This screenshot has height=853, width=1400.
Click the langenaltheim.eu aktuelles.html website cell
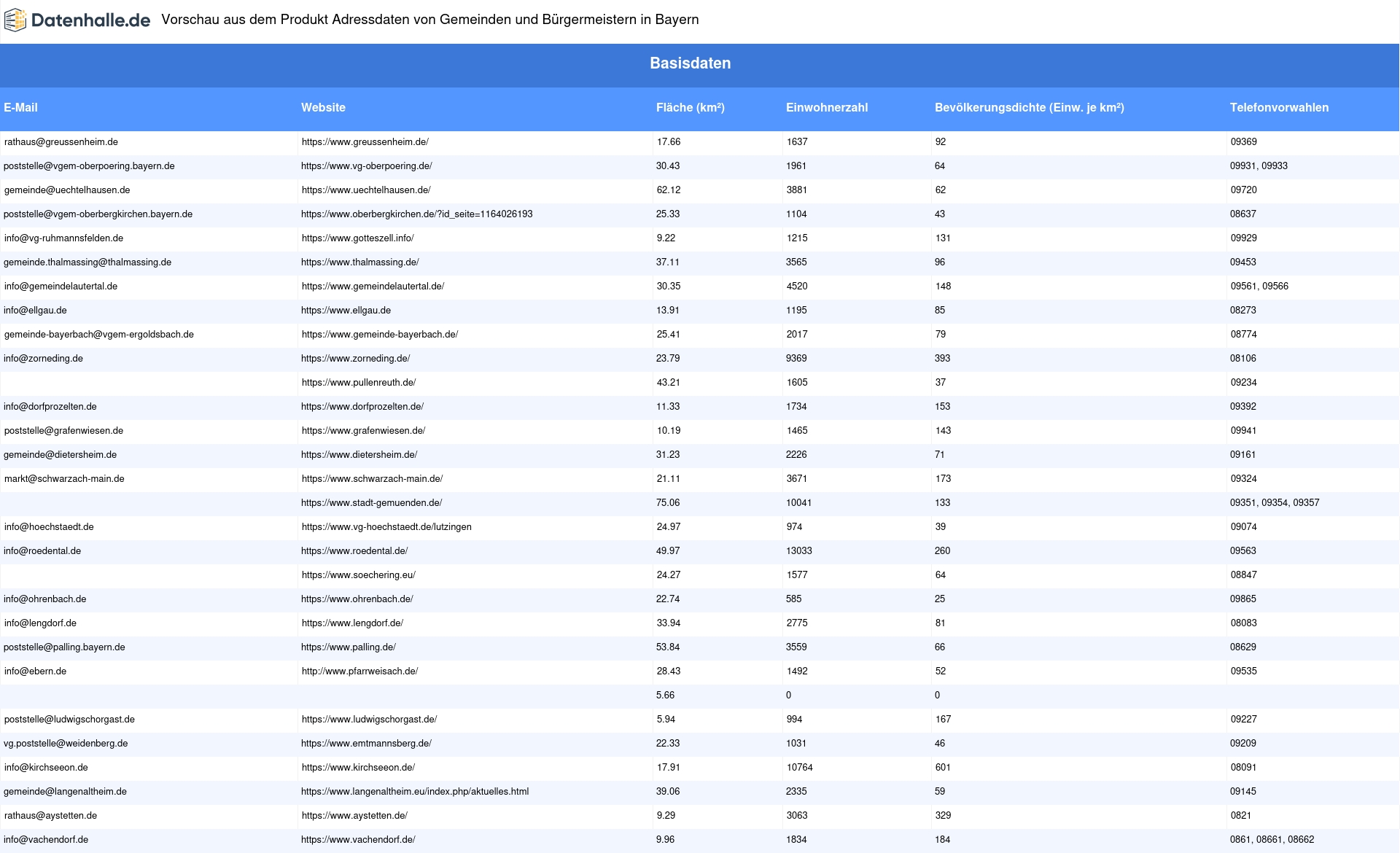click(x=415, y=792)
